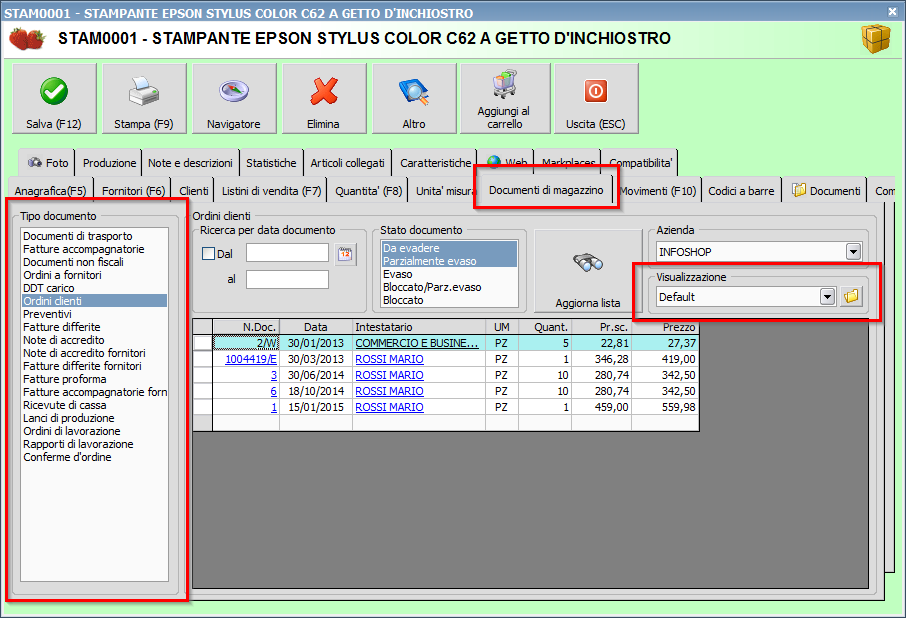
Task: Open the Produzione tab
Action: pyautogui.click(x=109, y=163)
